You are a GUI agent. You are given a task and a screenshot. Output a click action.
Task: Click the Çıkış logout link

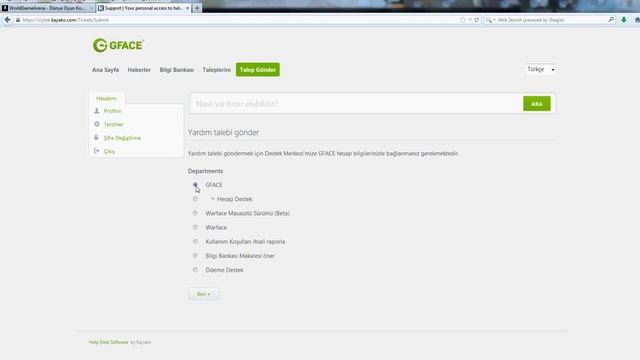(109, 151)
